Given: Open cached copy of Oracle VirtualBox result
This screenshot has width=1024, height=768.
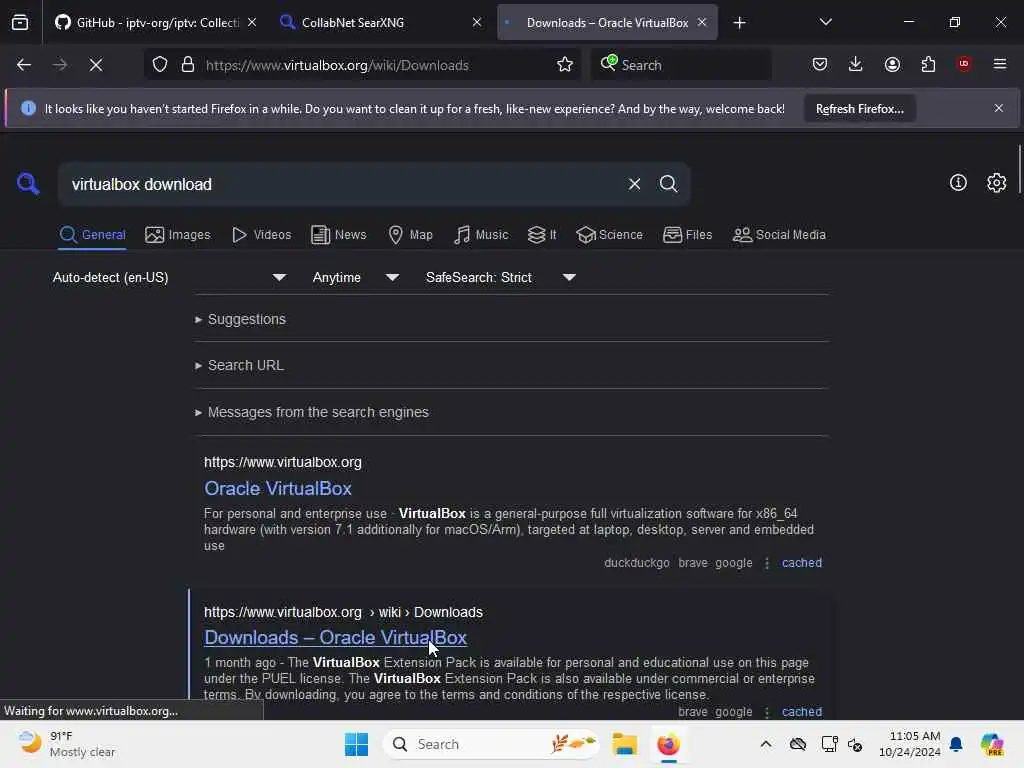Looking at the screenshot, I should click(x=802, y=563).
